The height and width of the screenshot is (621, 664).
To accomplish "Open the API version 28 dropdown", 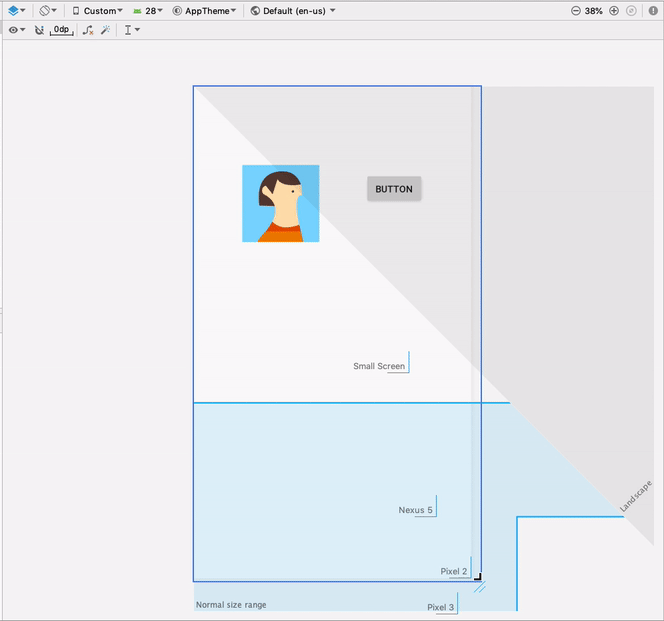I will 148,11.
